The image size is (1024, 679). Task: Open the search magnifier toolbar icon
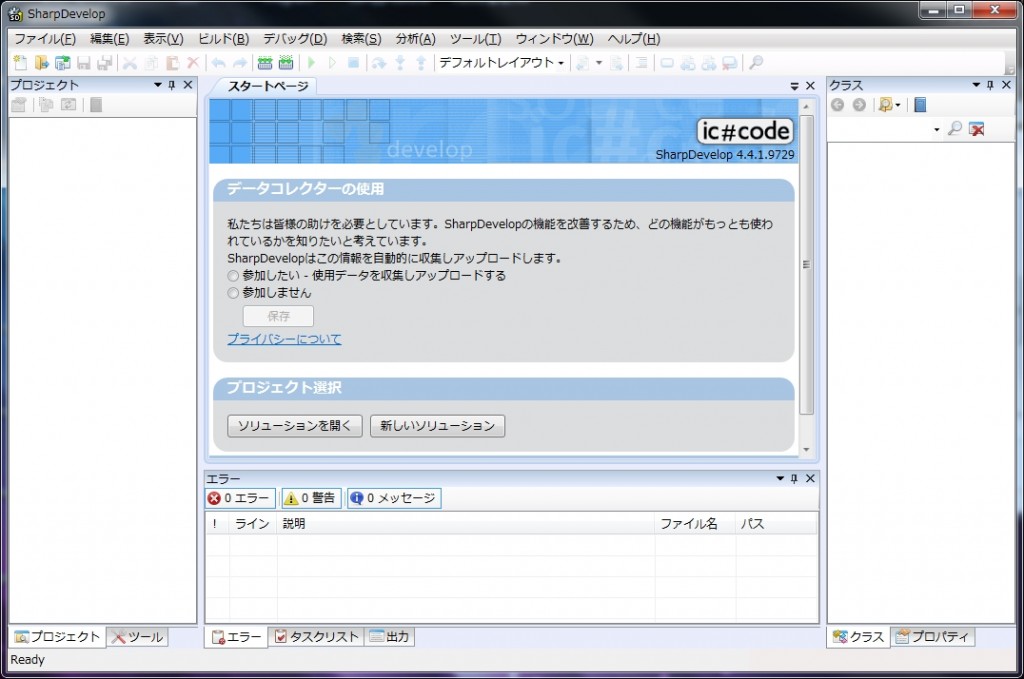(756, 62)
